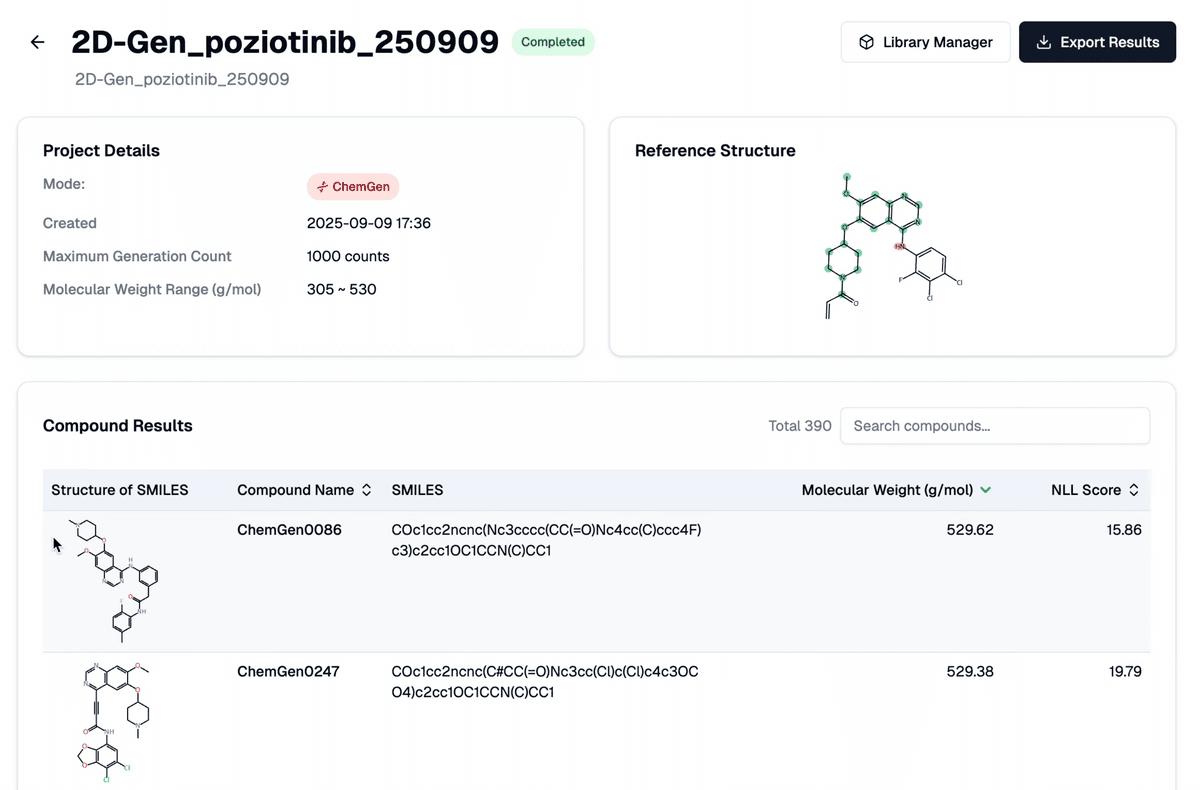Open the Library Manager
This screenshot has height=790, width=1200.
coord(925,42)
